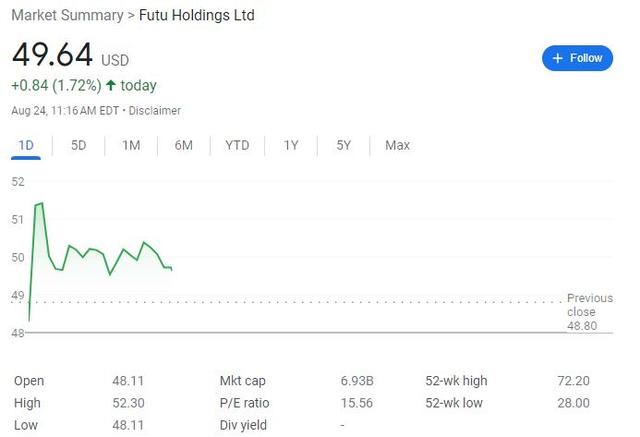Viewport: 640px width, 437px height.
Task: Click the Previous close 48.80 label
Action: (x=589, y=312)
